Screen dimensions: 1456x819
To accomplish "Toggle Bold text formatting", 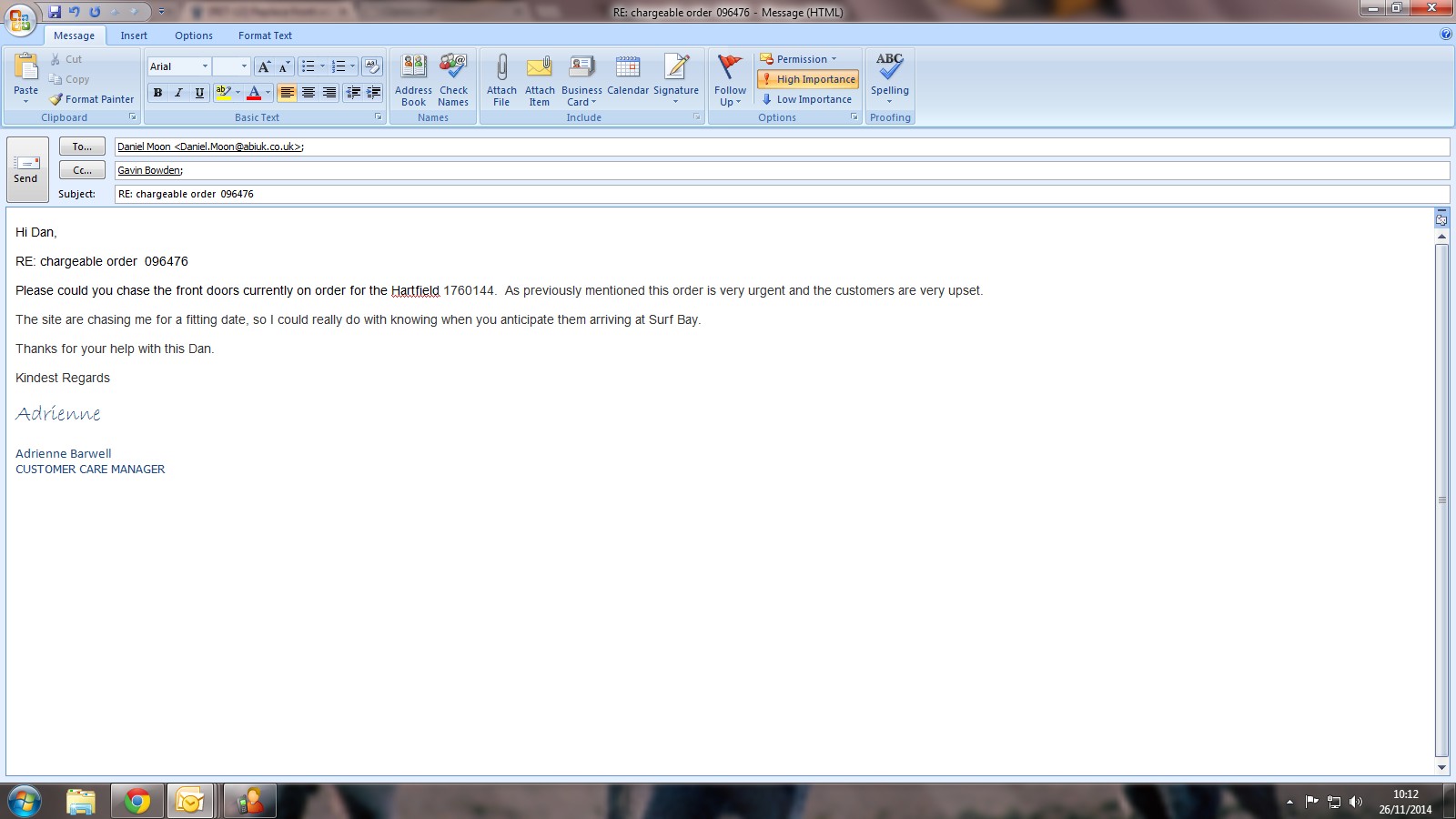I will [x=157, y=93].
